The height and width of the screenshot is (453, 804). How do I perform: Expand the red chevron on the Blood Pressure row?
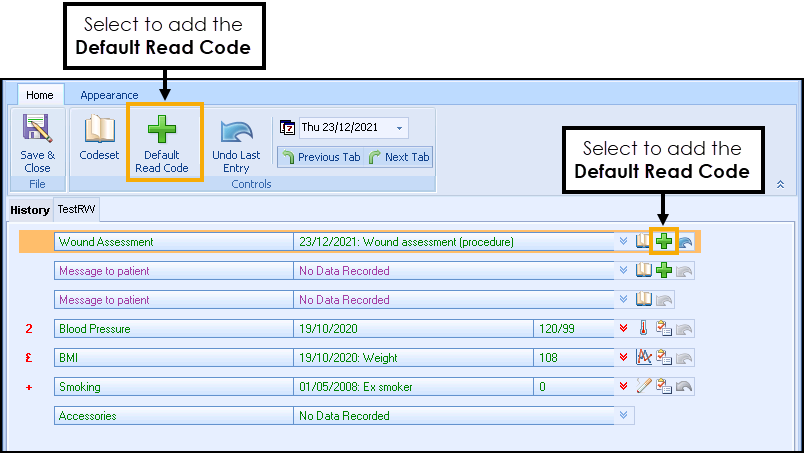tap(625, 328)
